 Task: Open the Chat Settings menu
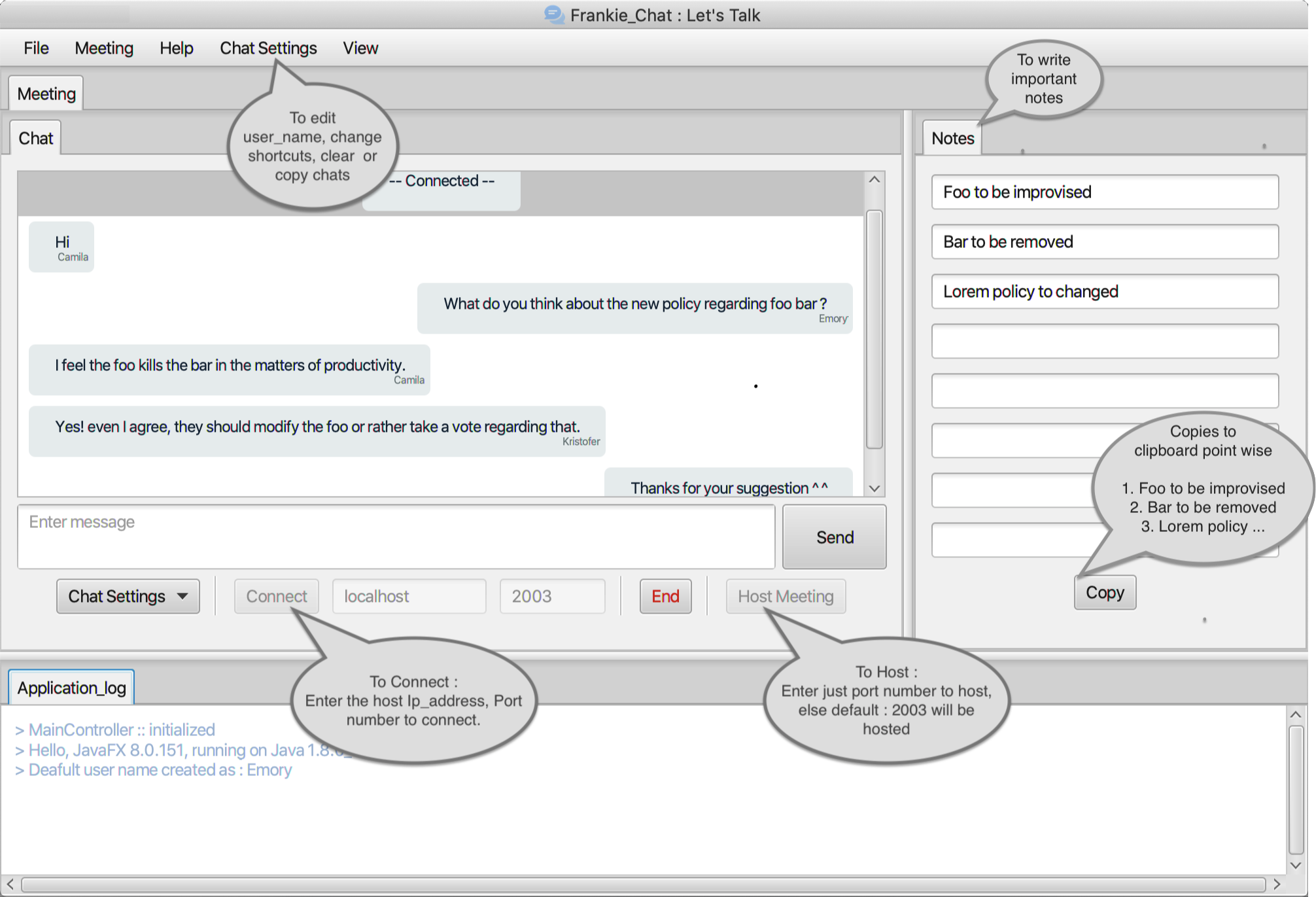pos(268,48)
